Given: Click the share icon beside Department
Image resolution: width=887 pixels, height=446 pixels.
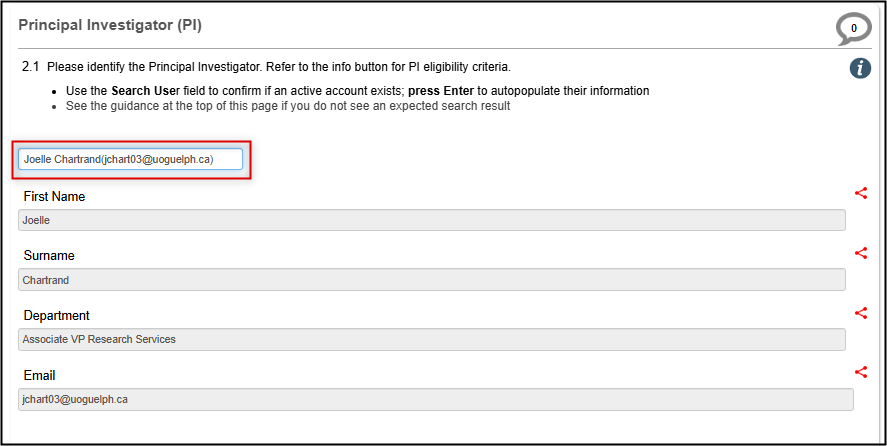Looking at the screenshot, I should pos(861,313).
